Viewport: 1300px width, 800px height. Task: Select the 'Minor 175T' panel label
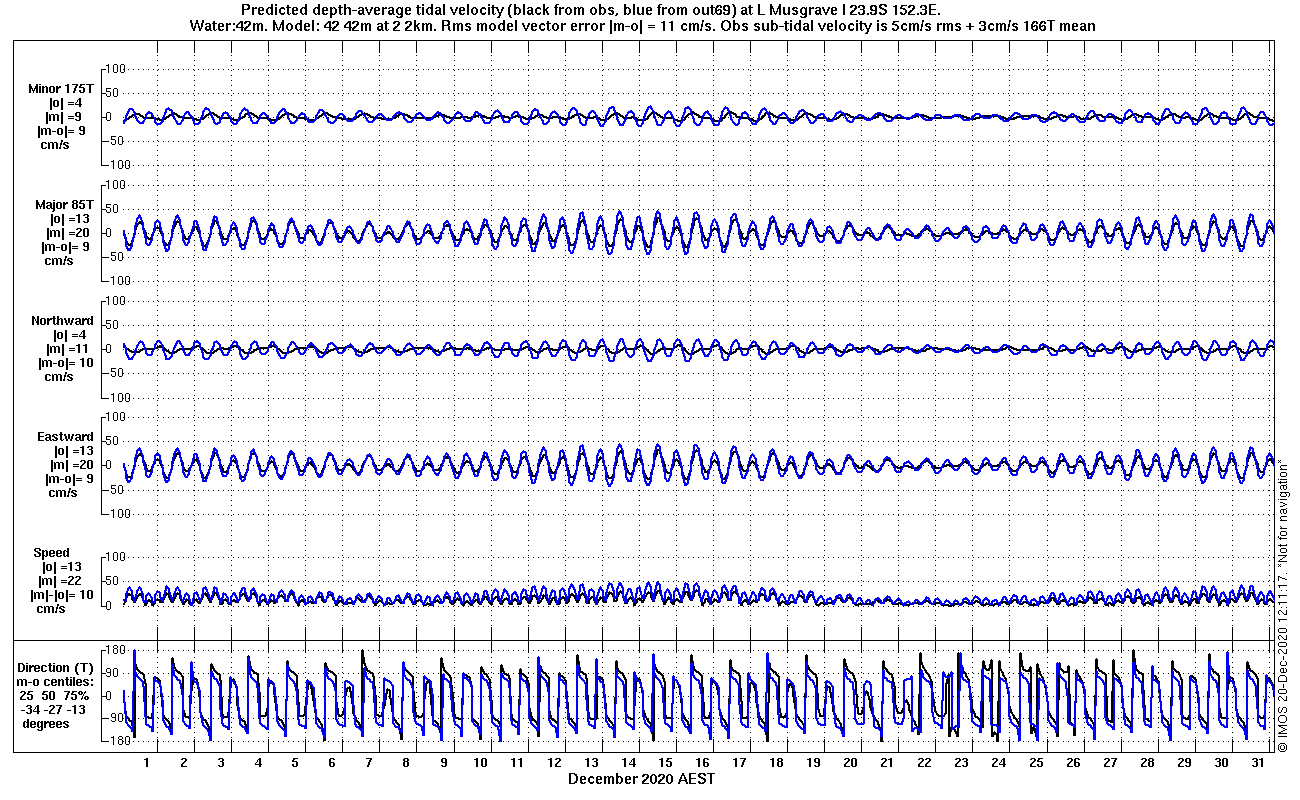(x=62, y=89)
